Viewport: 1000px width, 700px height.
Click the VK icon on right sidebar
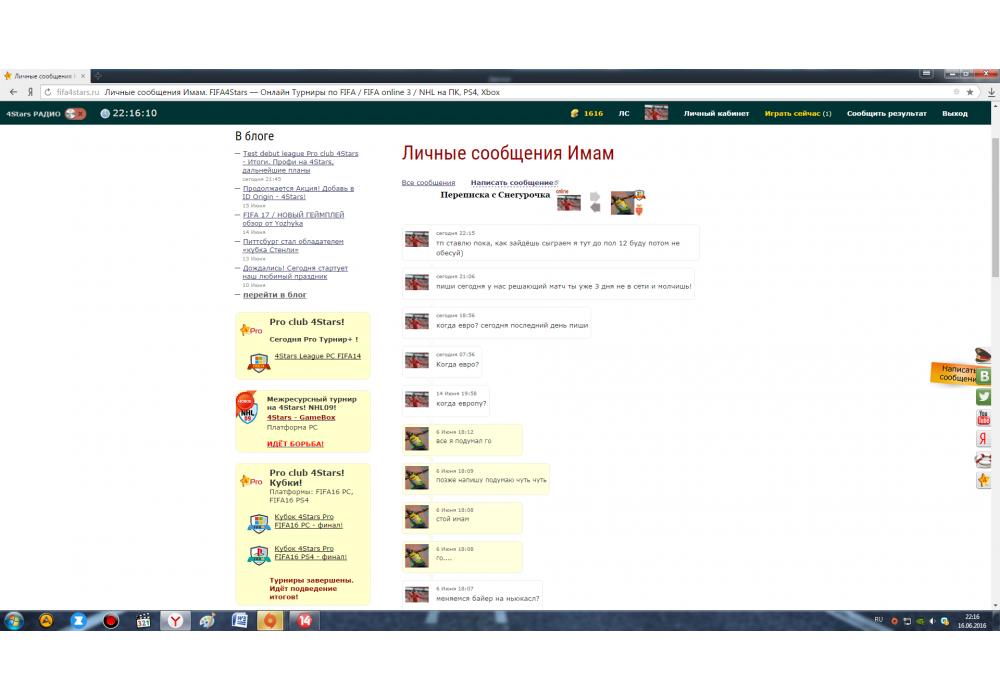984,376
